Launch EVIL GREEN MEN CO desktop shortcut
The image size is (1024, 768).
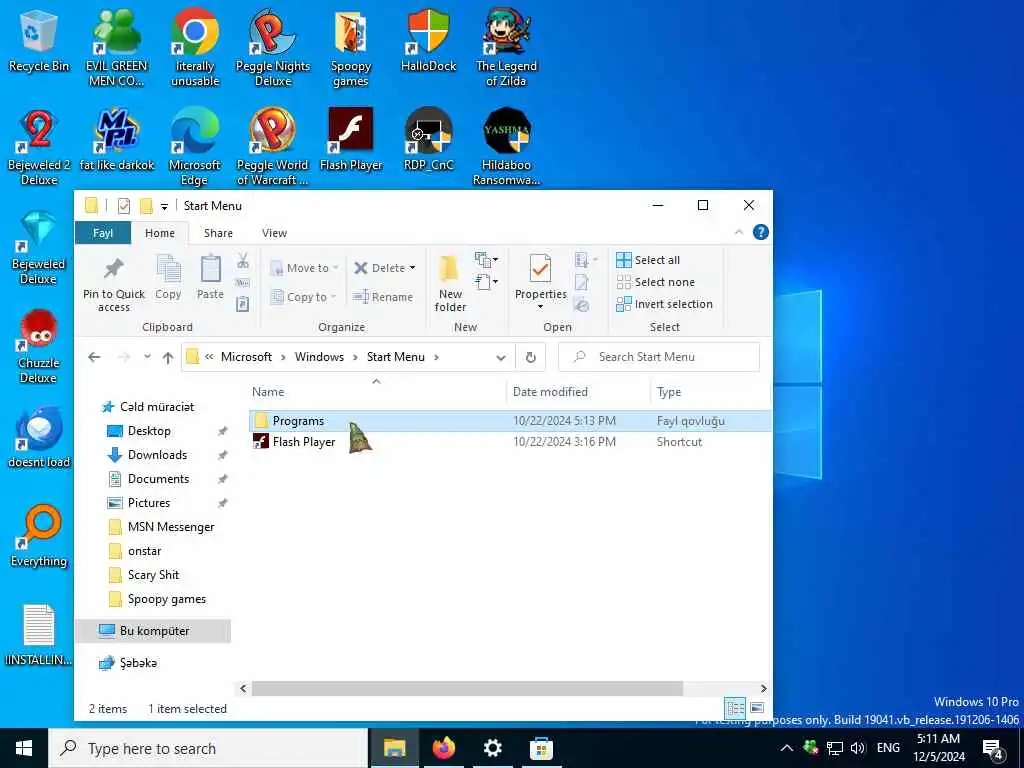[116, 48]
